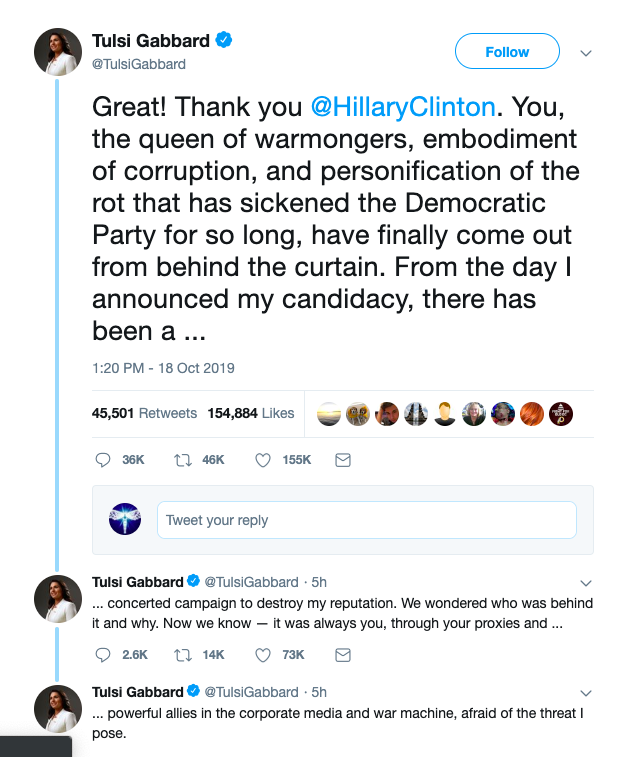Share second tweet via envelope icon
The height and width of the screenshot is (757, 631).
click(343, 655)
